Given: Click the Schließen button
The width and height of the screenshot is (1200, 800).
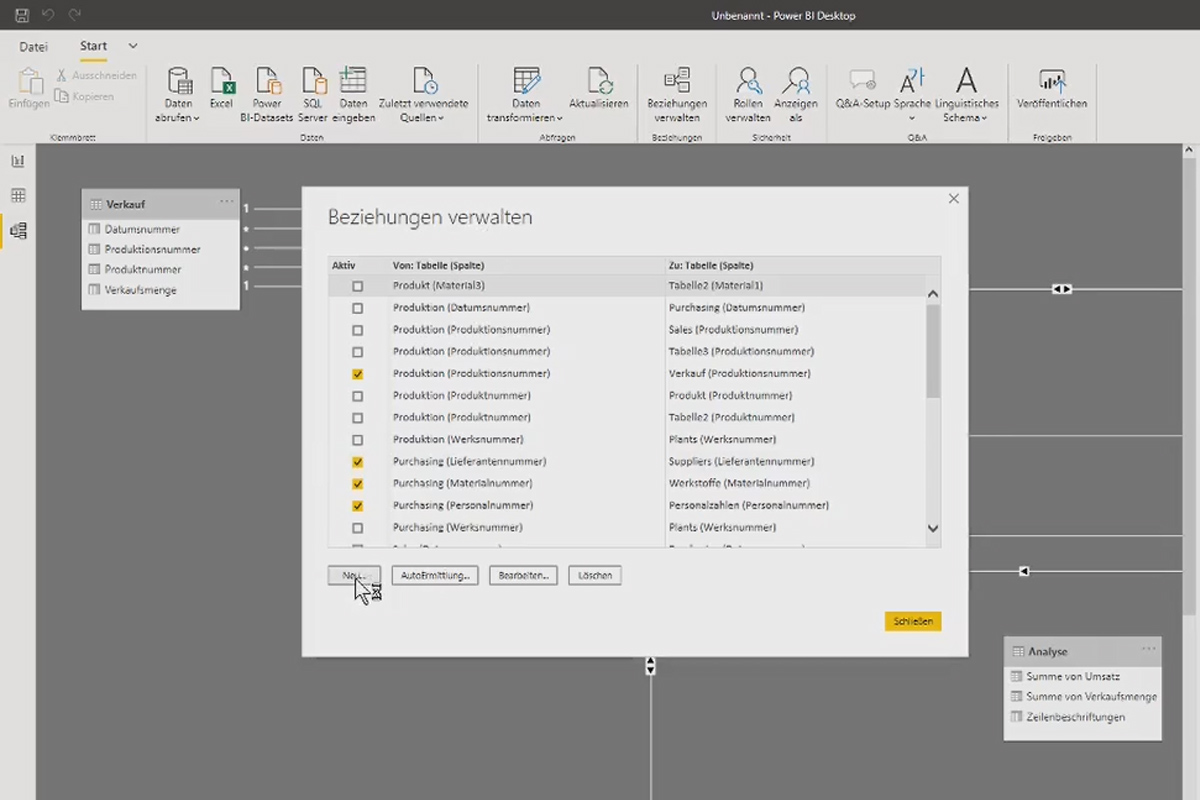Looking at the screenshot, I should [x=913, y=621].
